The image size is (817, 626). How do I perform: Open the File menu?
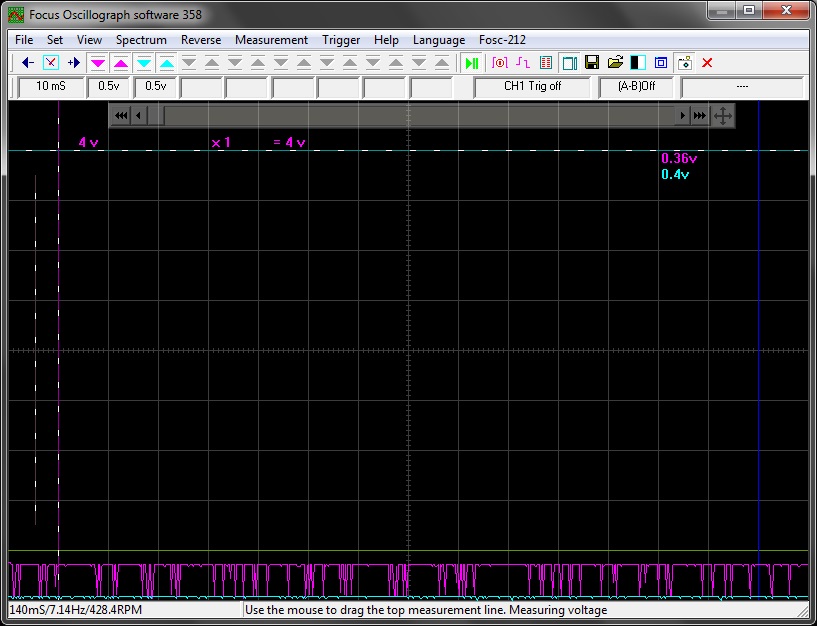click(24, 40)
